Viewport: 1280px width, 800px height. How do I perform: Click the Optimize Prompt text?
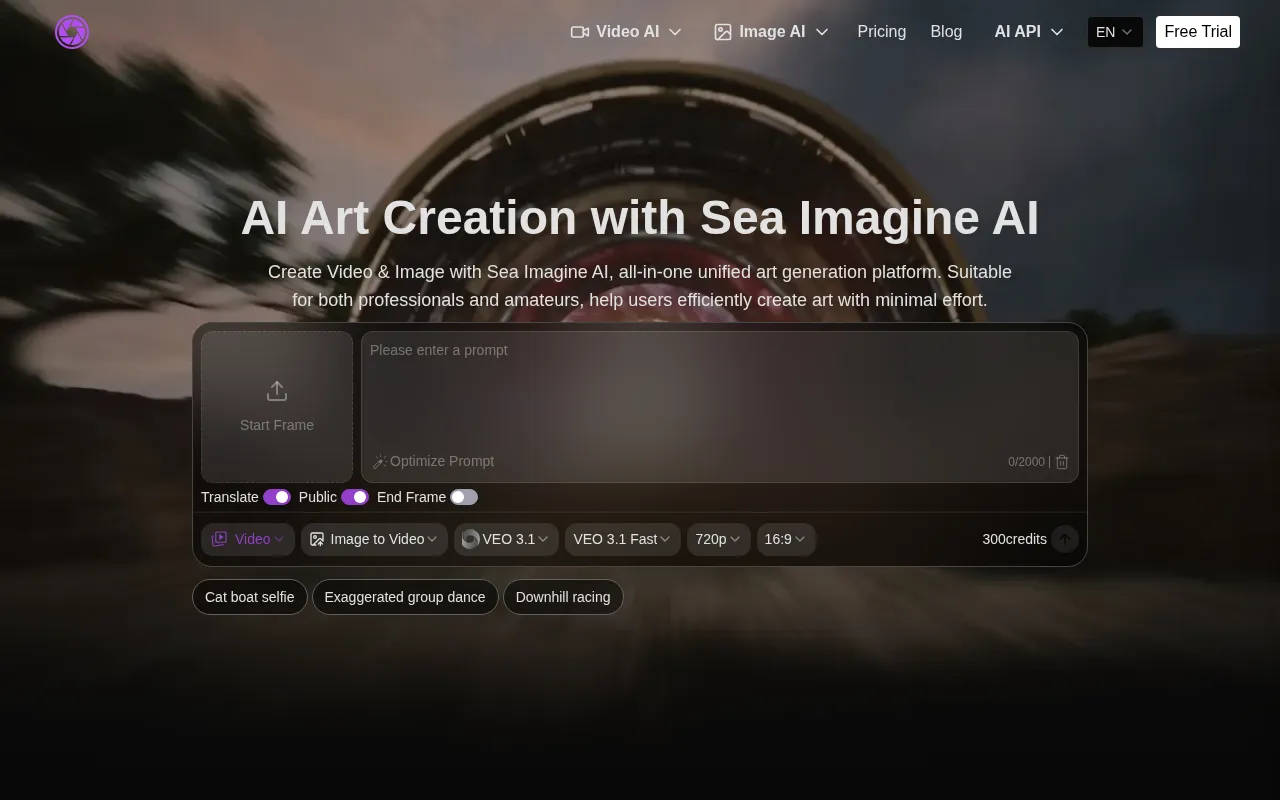(x=442, y=461)
